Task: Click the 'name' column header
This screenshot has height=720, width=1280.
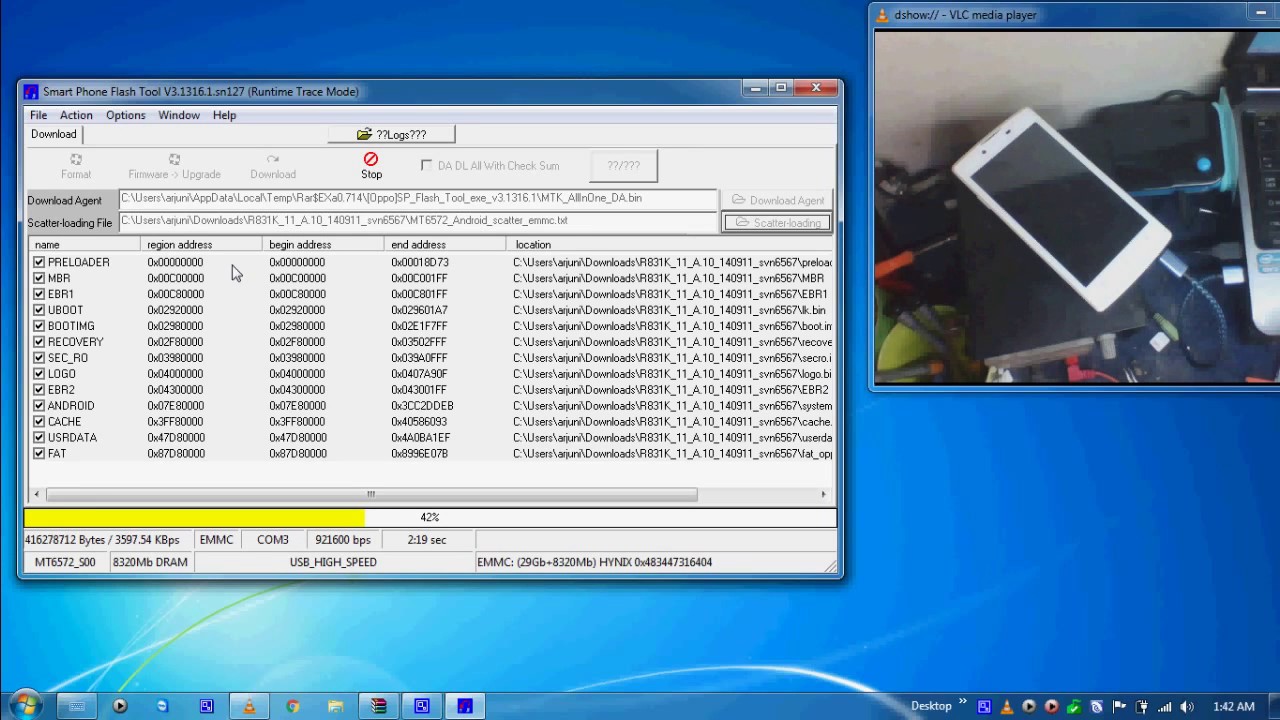Action: click(86, 244)
